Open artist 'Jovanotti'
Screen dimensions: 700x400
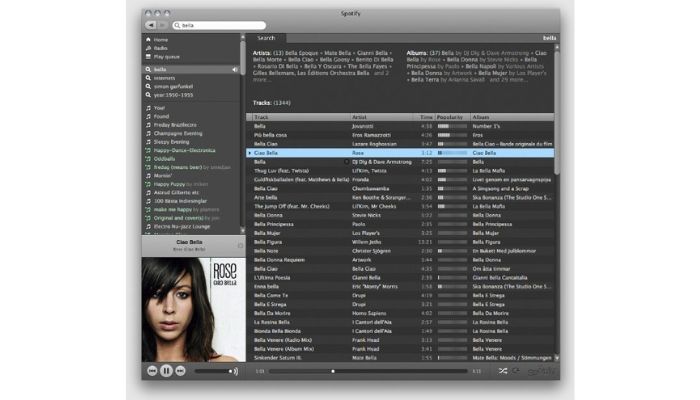point(362,126)
